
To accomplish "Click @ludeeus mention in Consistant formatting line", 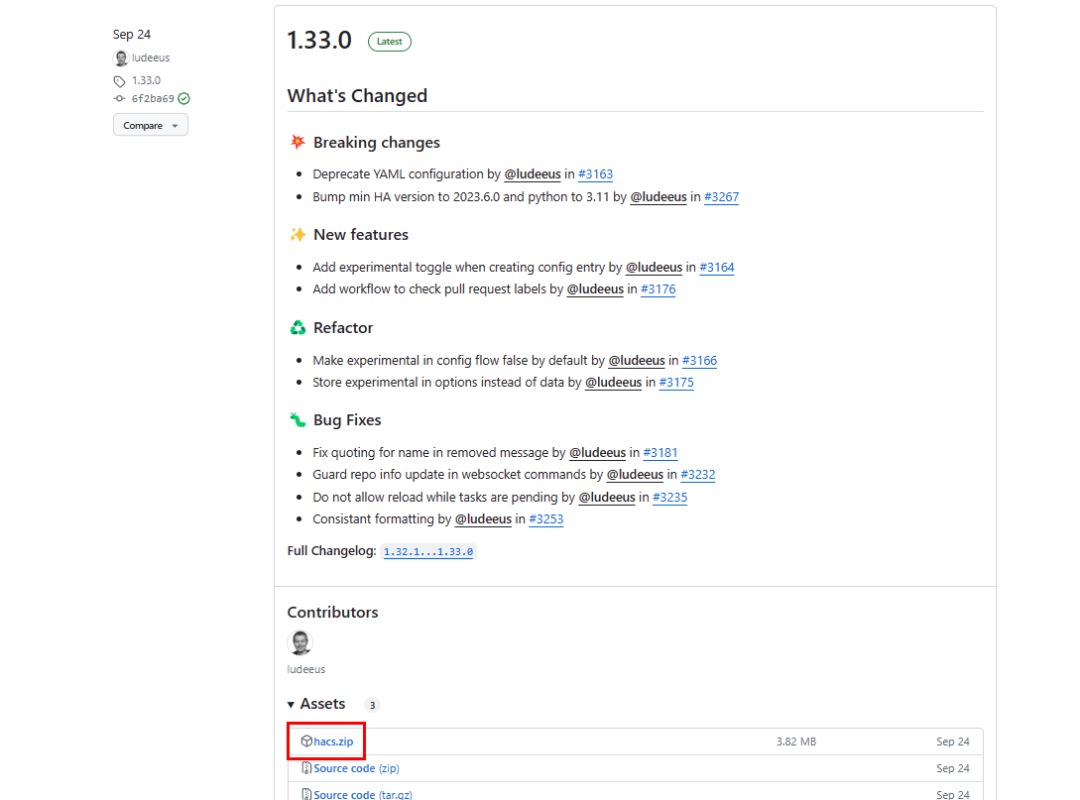I will tap(483, 519).
